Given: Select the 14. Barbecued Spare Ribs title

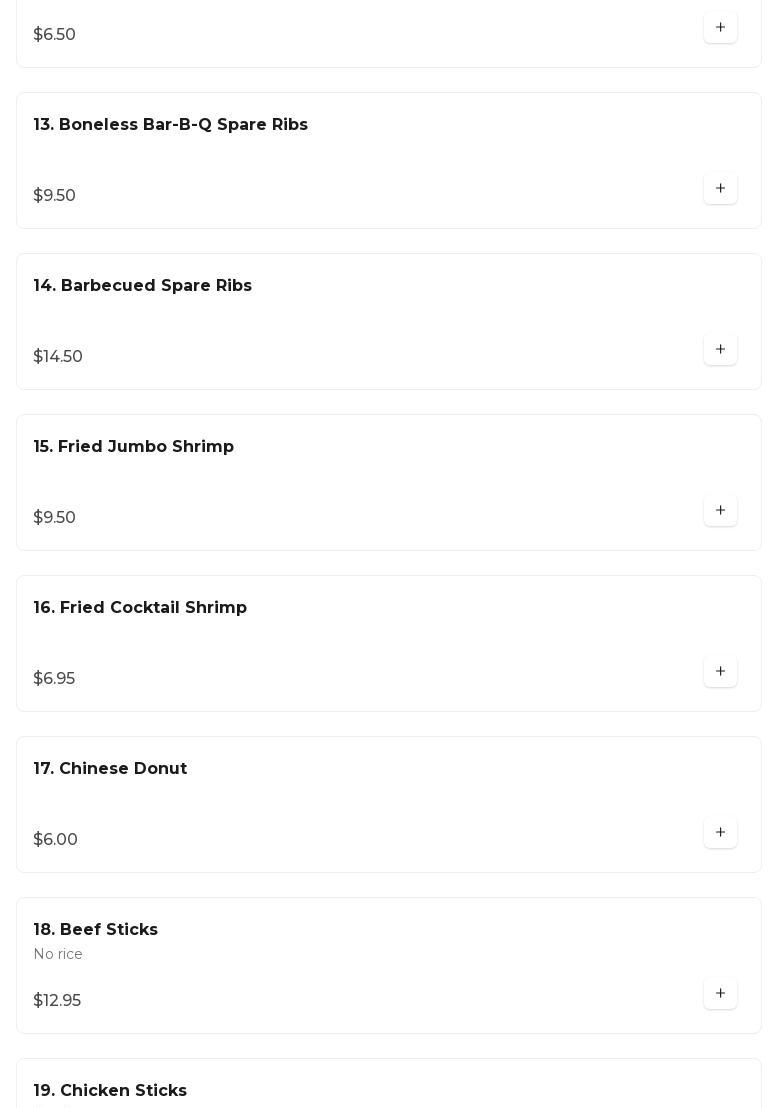Looking at the screenshot, I should click(143, 286).
